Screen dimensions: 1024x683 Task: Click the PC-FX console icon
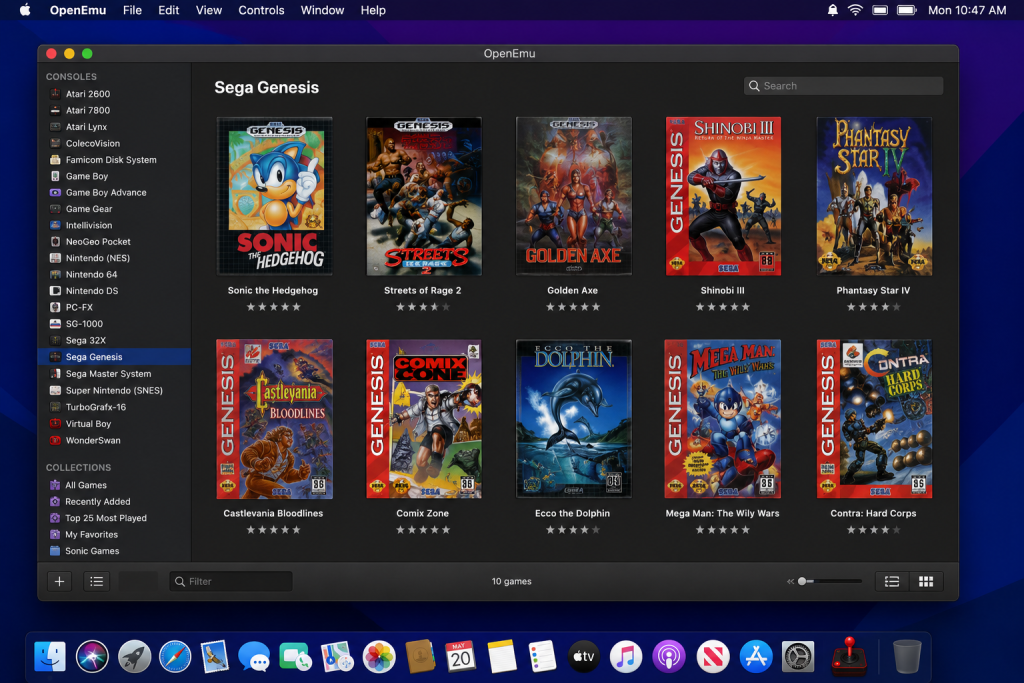56,307
